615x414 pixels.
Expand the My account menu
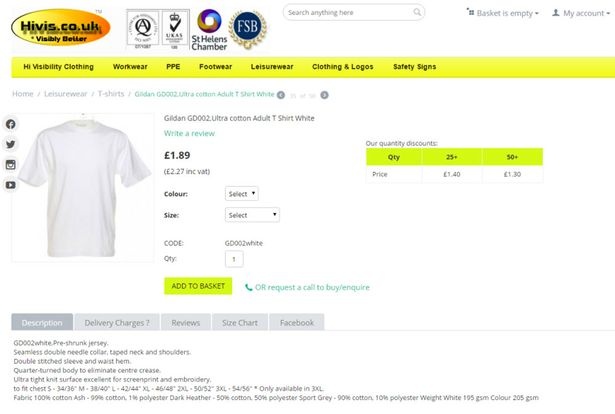578,13
